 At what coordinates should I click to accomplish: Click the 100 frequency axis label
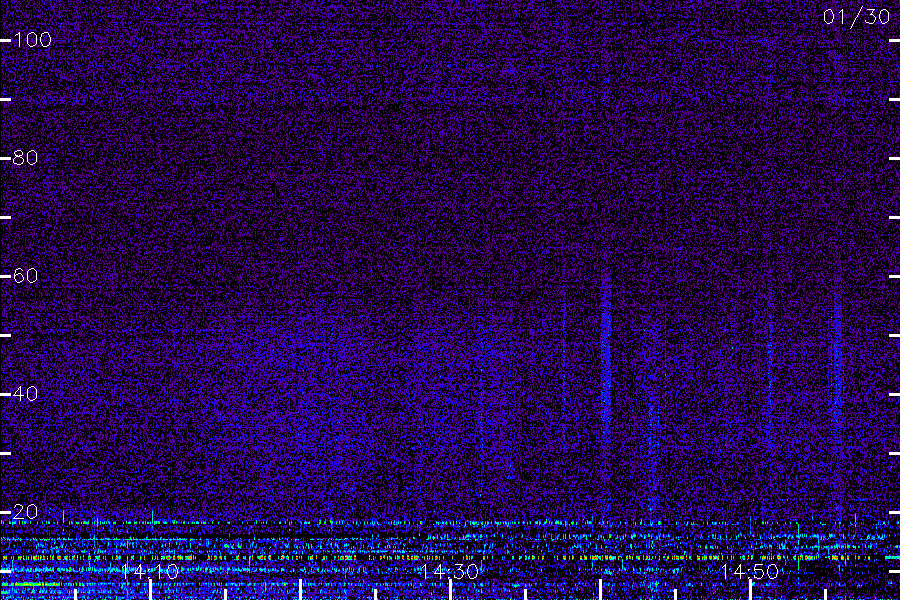(x=32, y=40)
